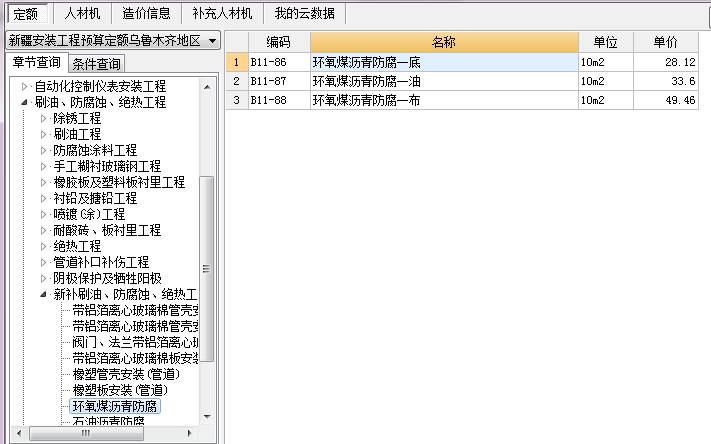Click the 名称 column header
This screenshot has width=711, height=444.
[x=444, y=42]
